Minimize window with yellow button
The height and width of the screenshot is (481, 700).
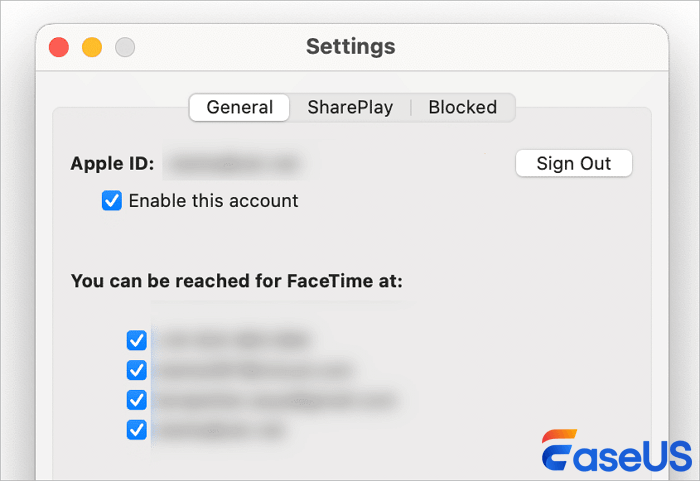click(92, 47)
